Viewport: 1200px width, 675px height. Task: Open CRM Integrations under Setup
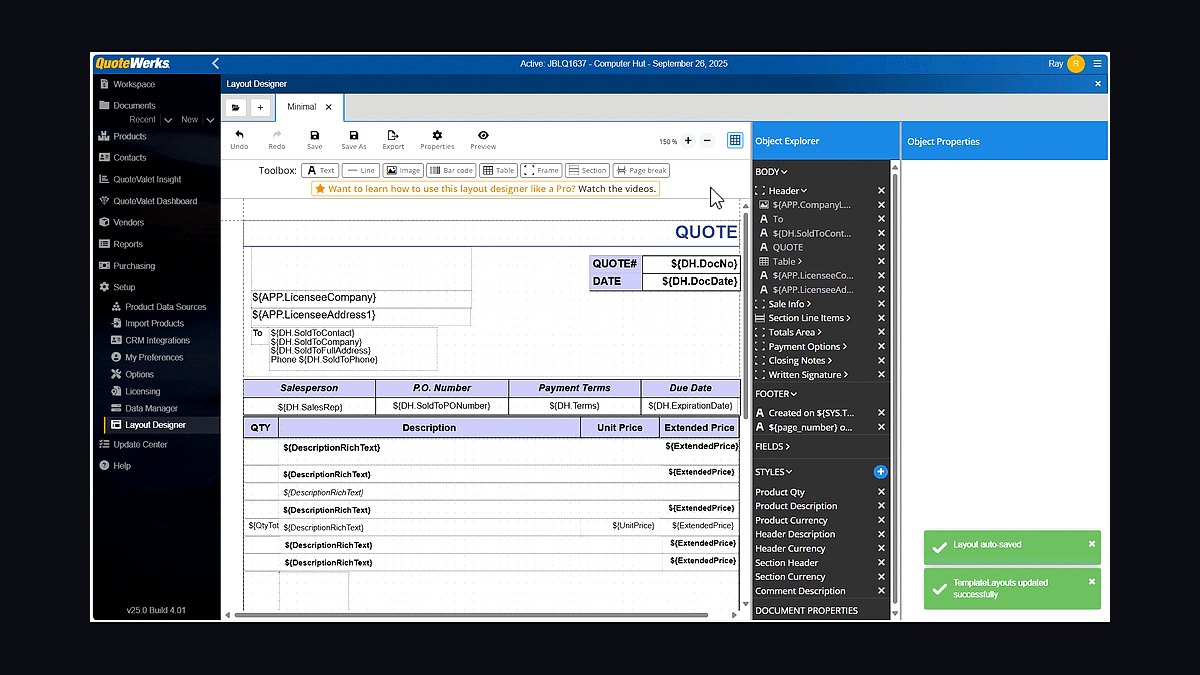pos(157,340)
